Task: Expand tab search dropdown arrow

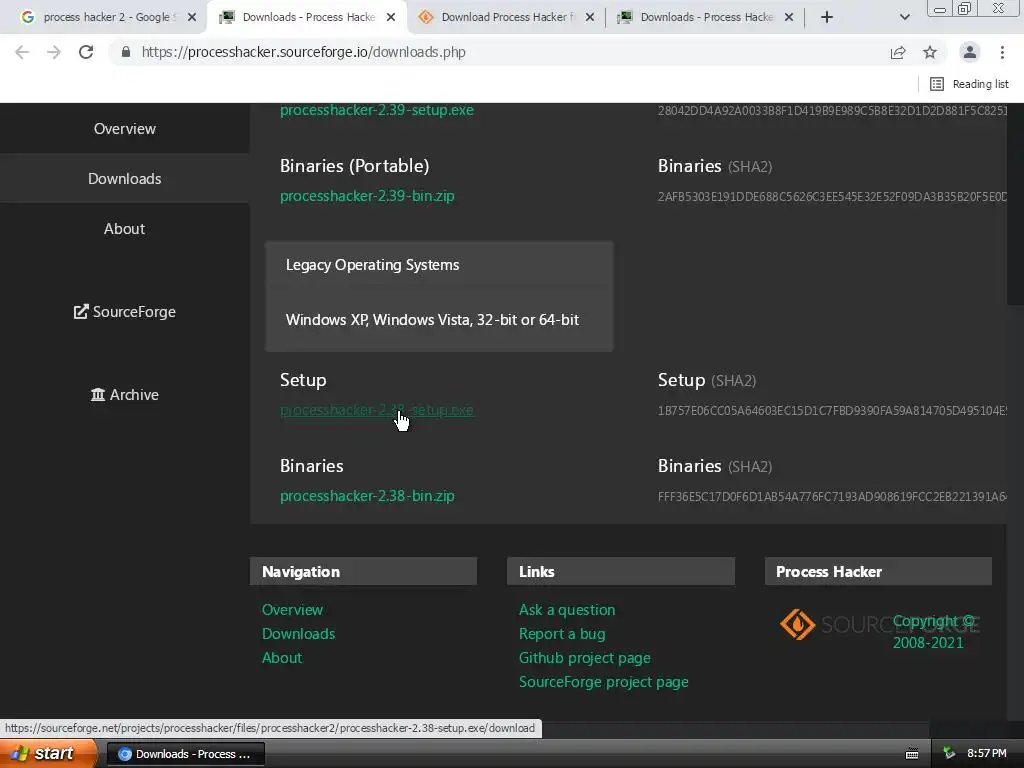Action: coord(904,17)
